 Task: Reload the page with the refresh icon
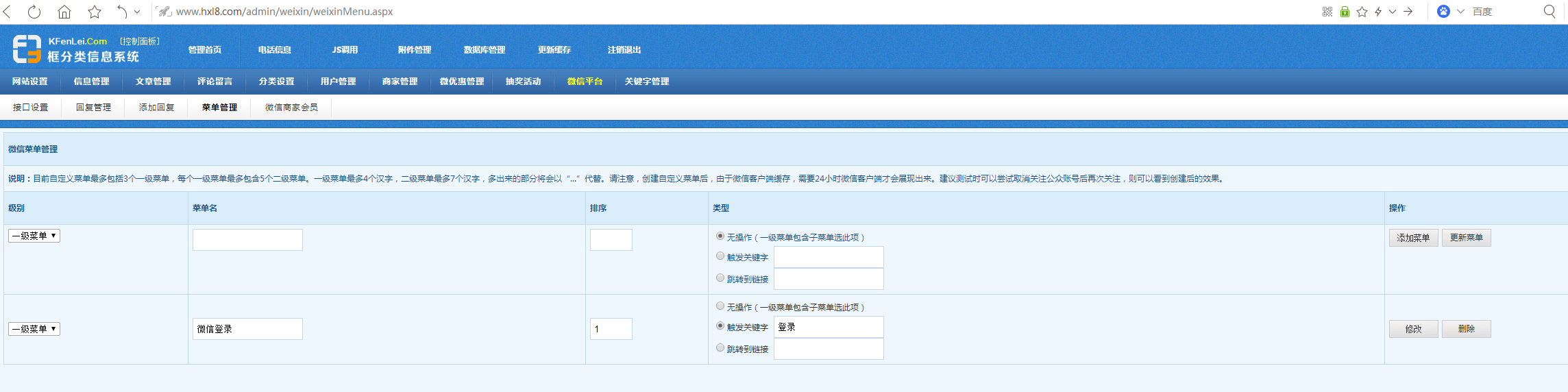coord(34,12)
